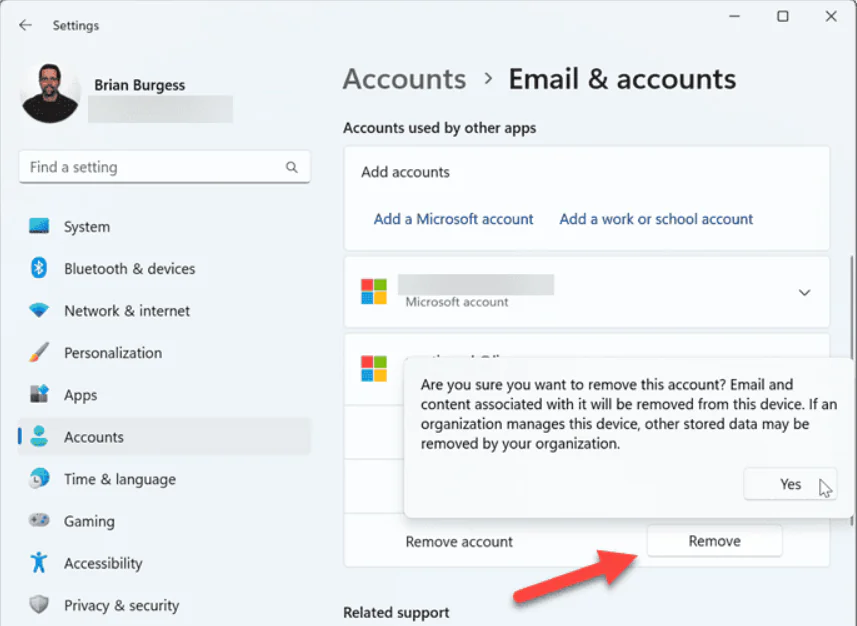
Task: Navigate to Accounts breadcrumb in header
Action: click(x=404, y=79)
